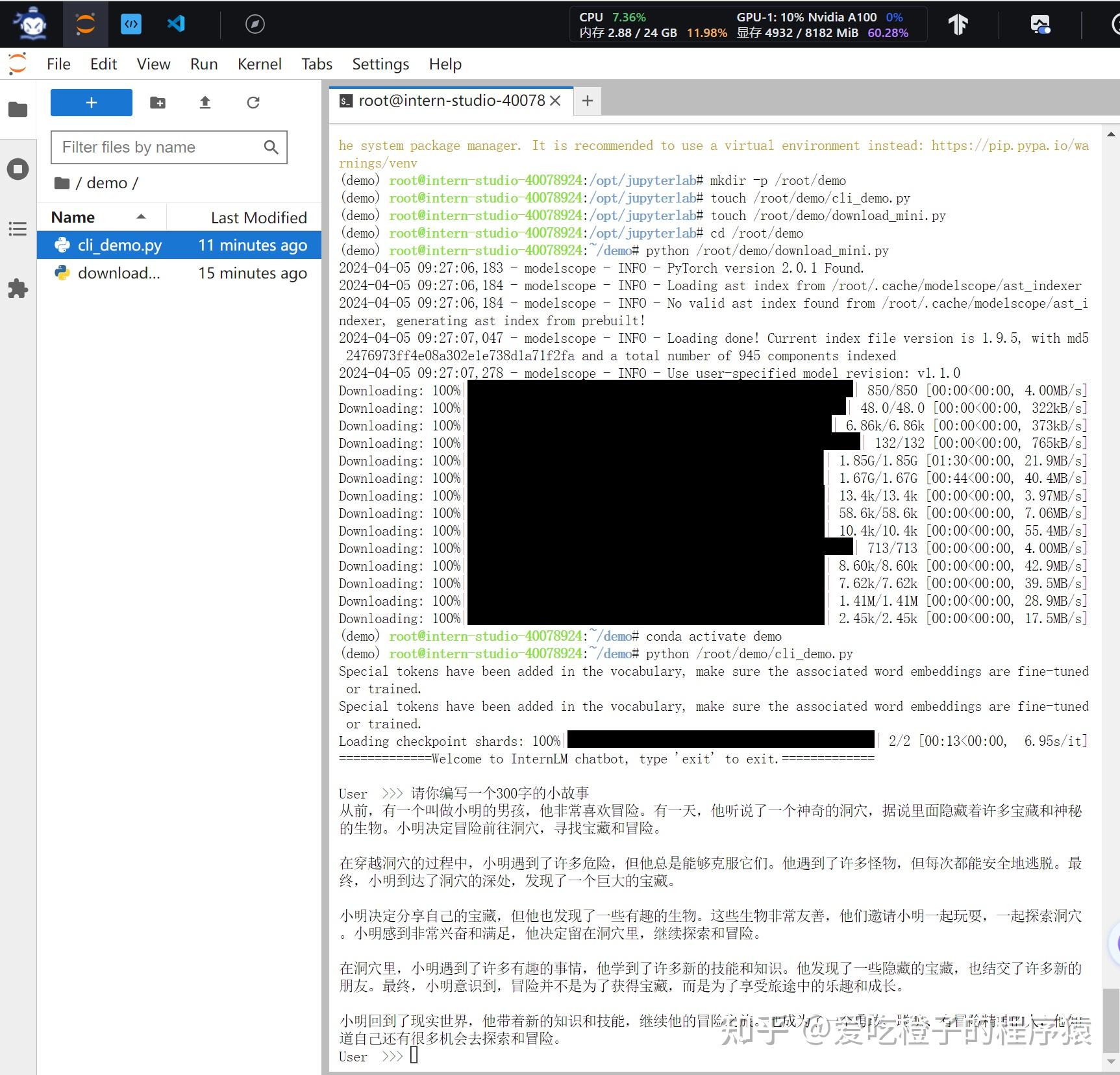
Task: Click the demo breadcrumb folder link
Action: pos(107,183)
